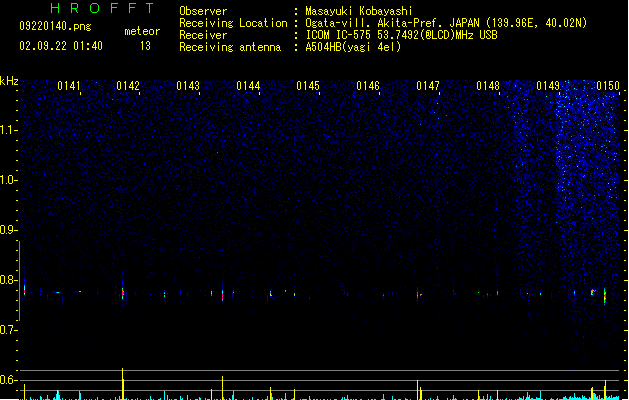Click the tallest yellow peak below 0142
This screenshot has height=400, width=629.
pos(123,384)
